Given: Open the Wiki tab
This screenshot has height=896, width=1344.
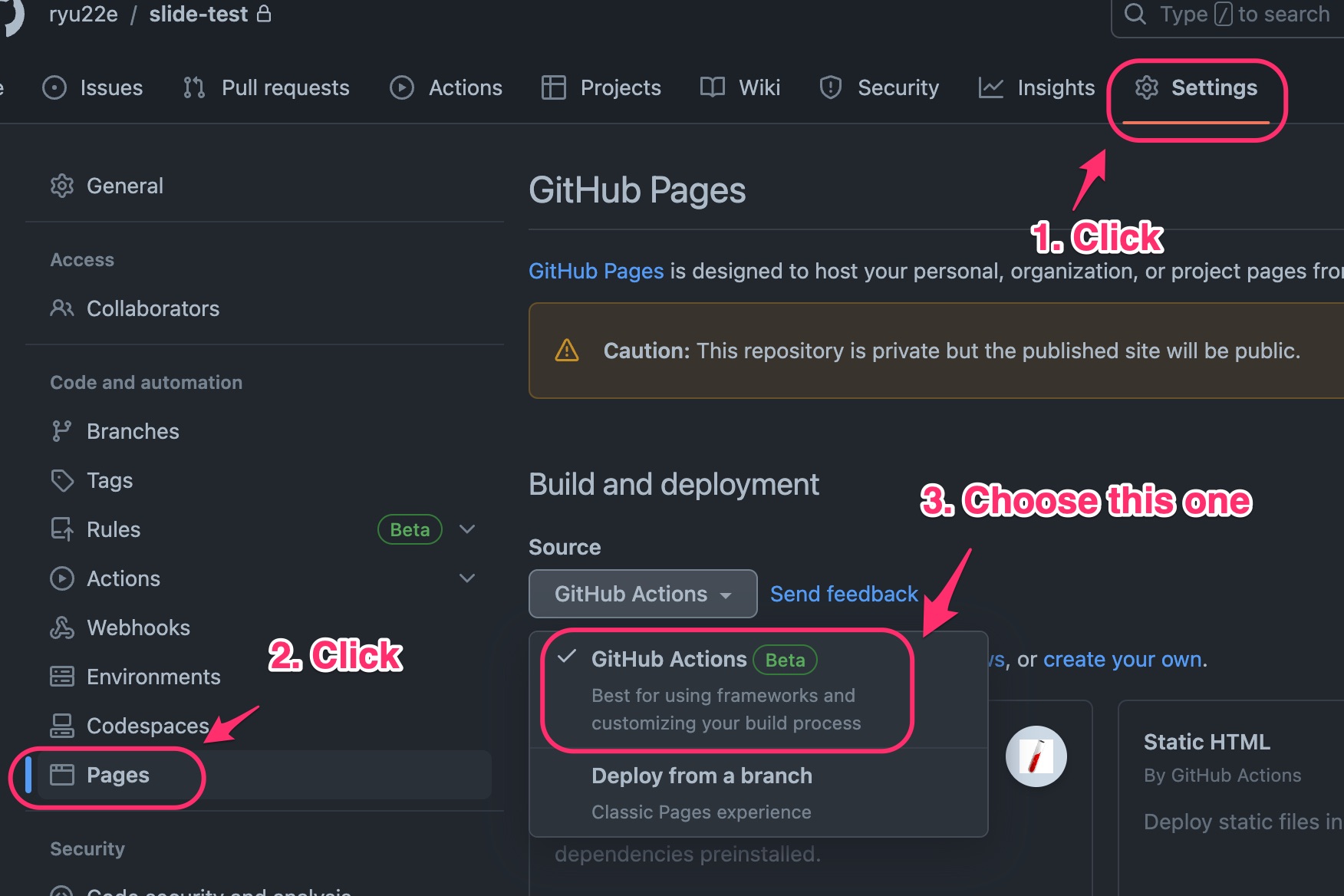Looking at the screenshot, I should click(740, 87).
